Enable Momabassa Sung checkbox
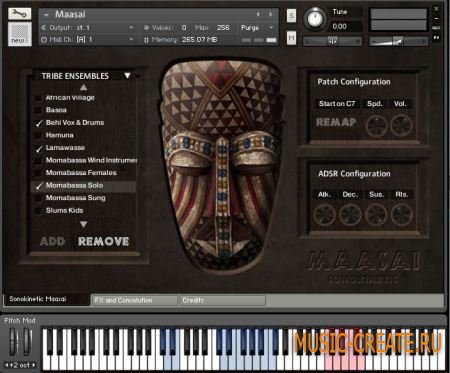The image size is (450, 373). (x=39, y=198)
